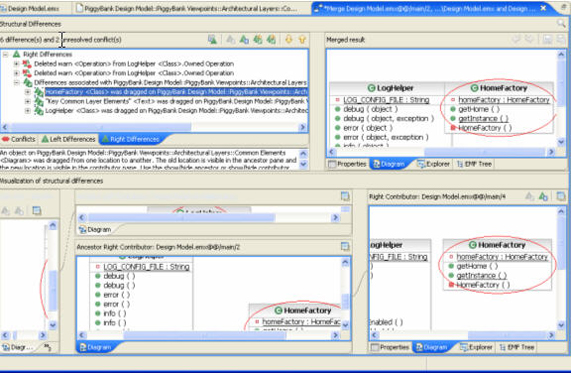Viewport: 572px width, 374px height.
Task: Click first greyed icon in left contributor toolbar
Action: pos(5,211)
